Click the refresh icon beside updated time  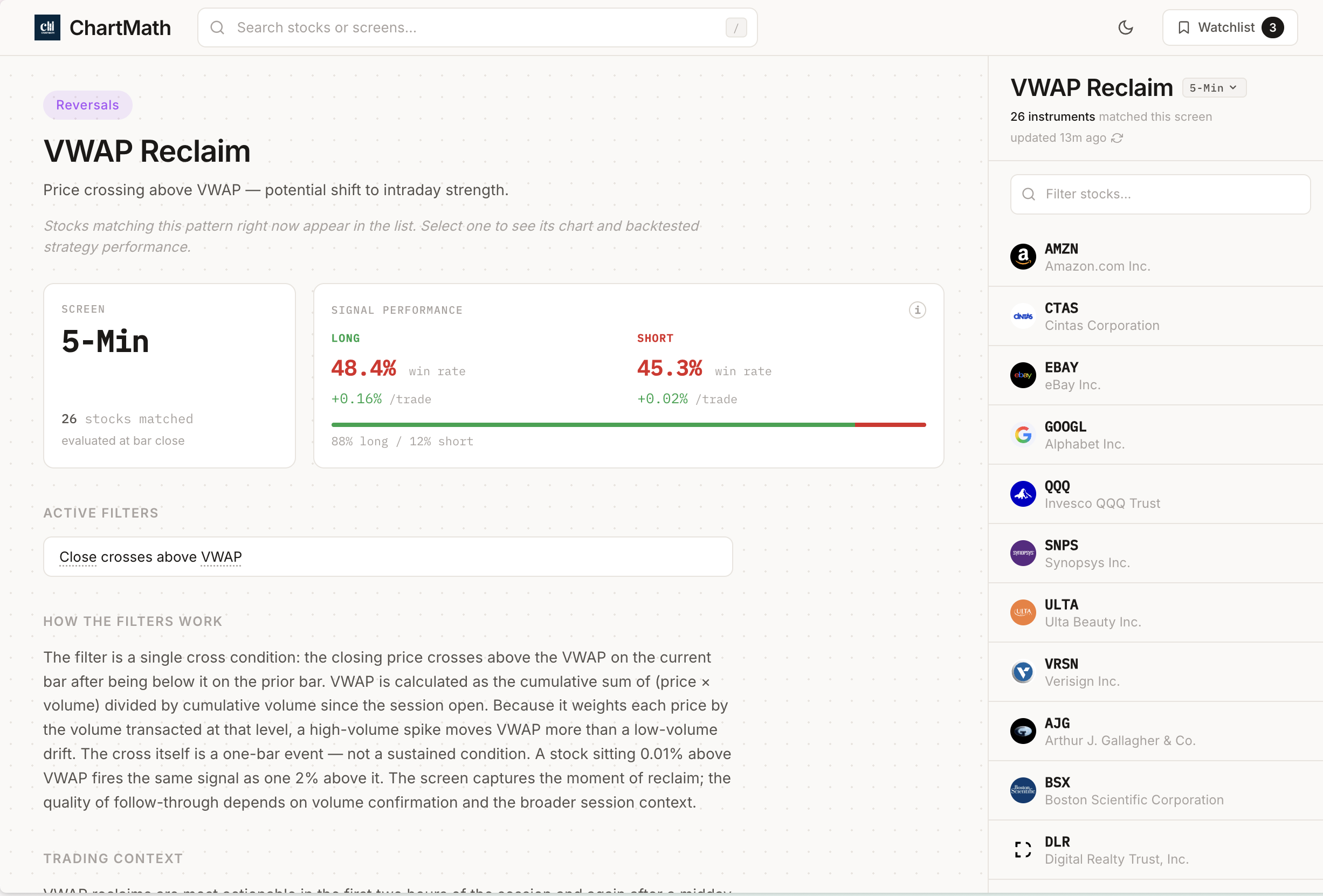click(1117, 139)
